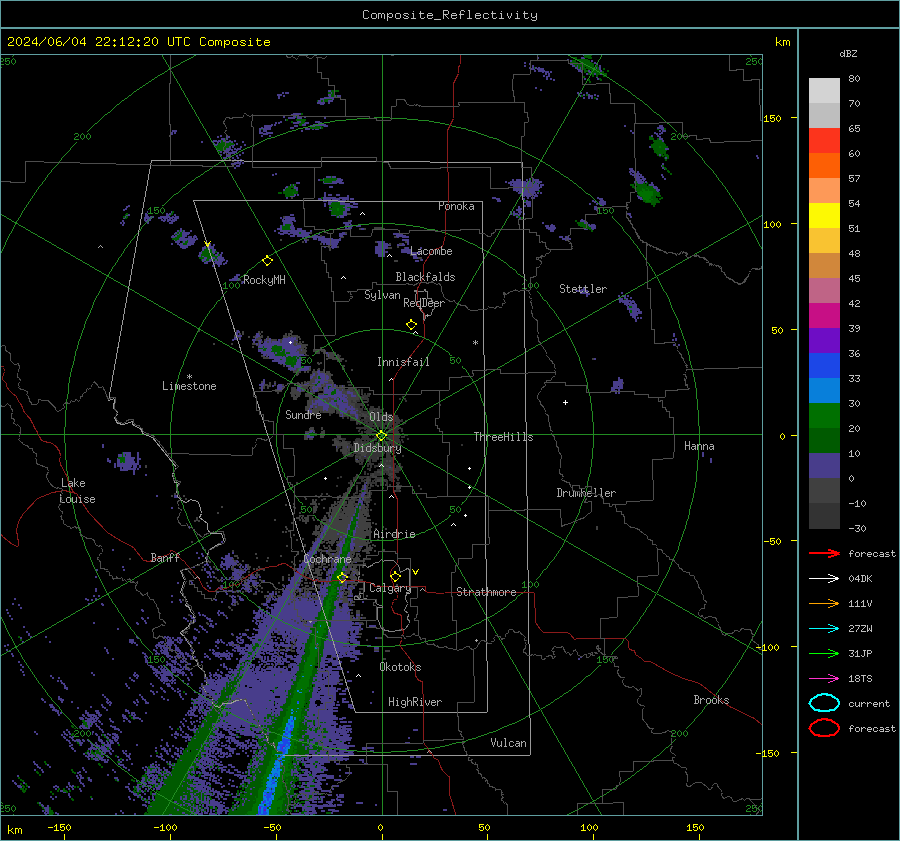
Task: Click the orange 111V arrow icon
Action: coord(824,603)
